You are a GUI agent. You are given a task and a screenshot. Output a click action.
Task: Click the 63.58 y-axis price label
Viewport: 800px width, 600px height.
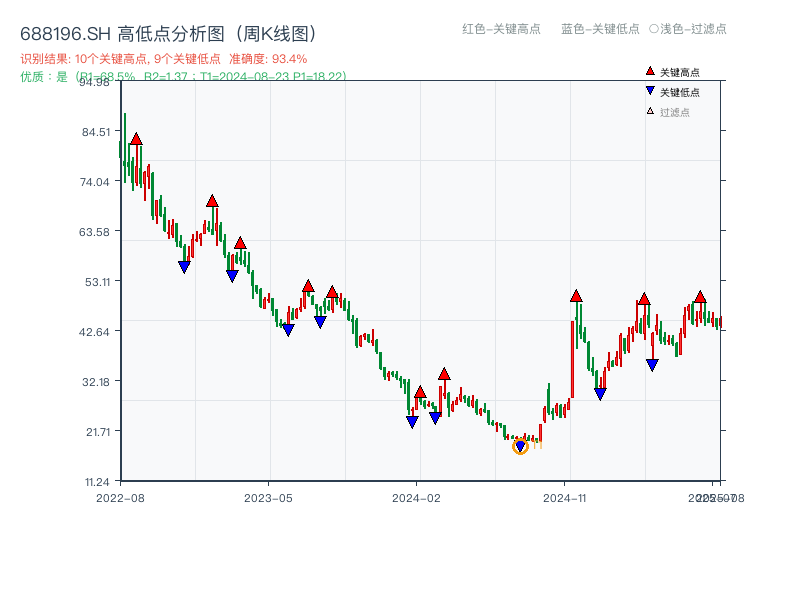click(94, 232)
